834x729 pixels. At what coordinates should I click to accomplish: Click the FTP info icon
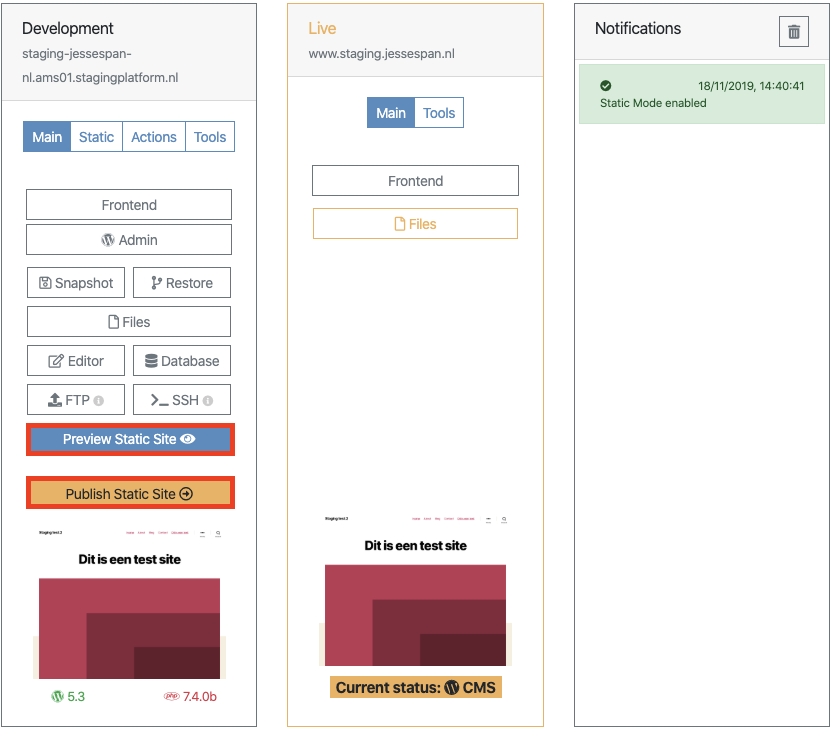tap(98, 400)
